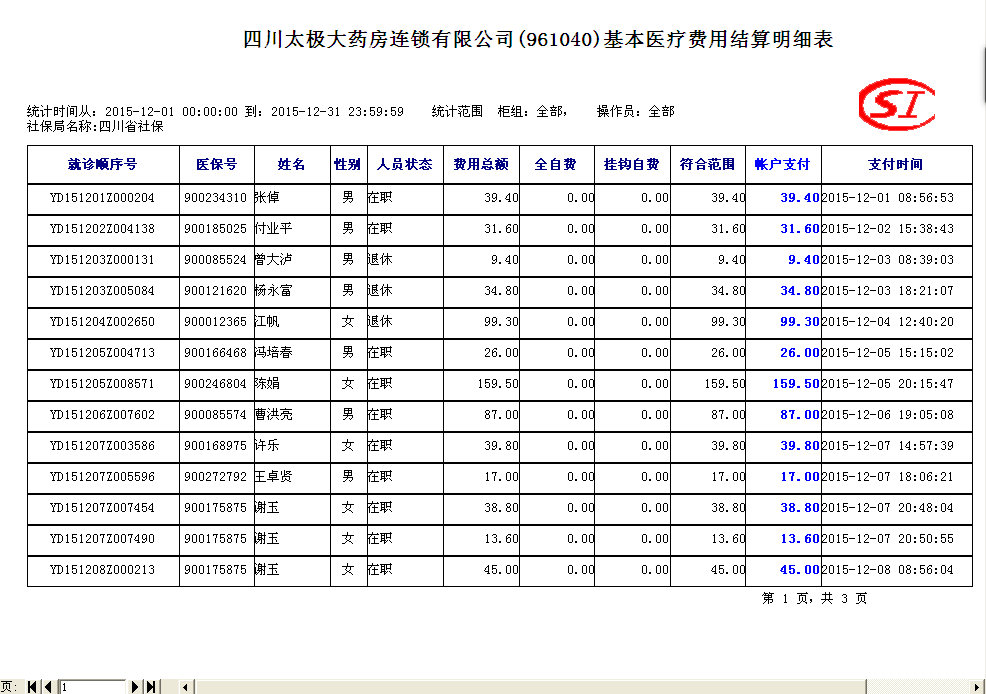Click insurance number 900185025
The image size is (986, 694).
216,229
